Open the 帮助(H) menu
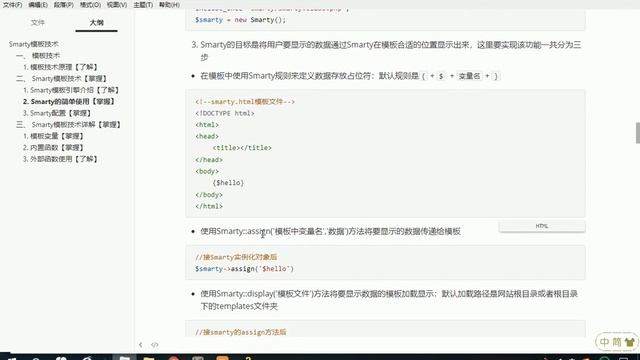The height and width of the screenshot is (360, 640). [x=169, y=5]
